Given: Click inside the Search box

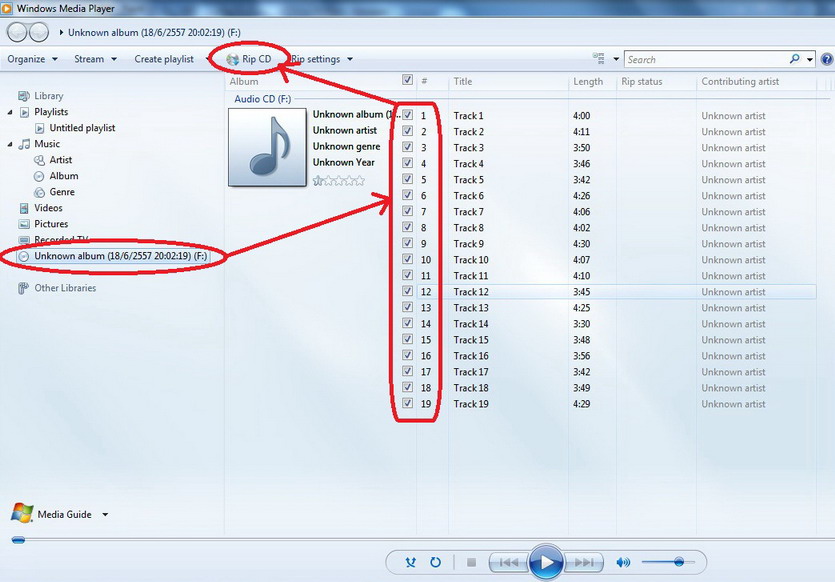Looking at the screenshot, I should 706,60.
